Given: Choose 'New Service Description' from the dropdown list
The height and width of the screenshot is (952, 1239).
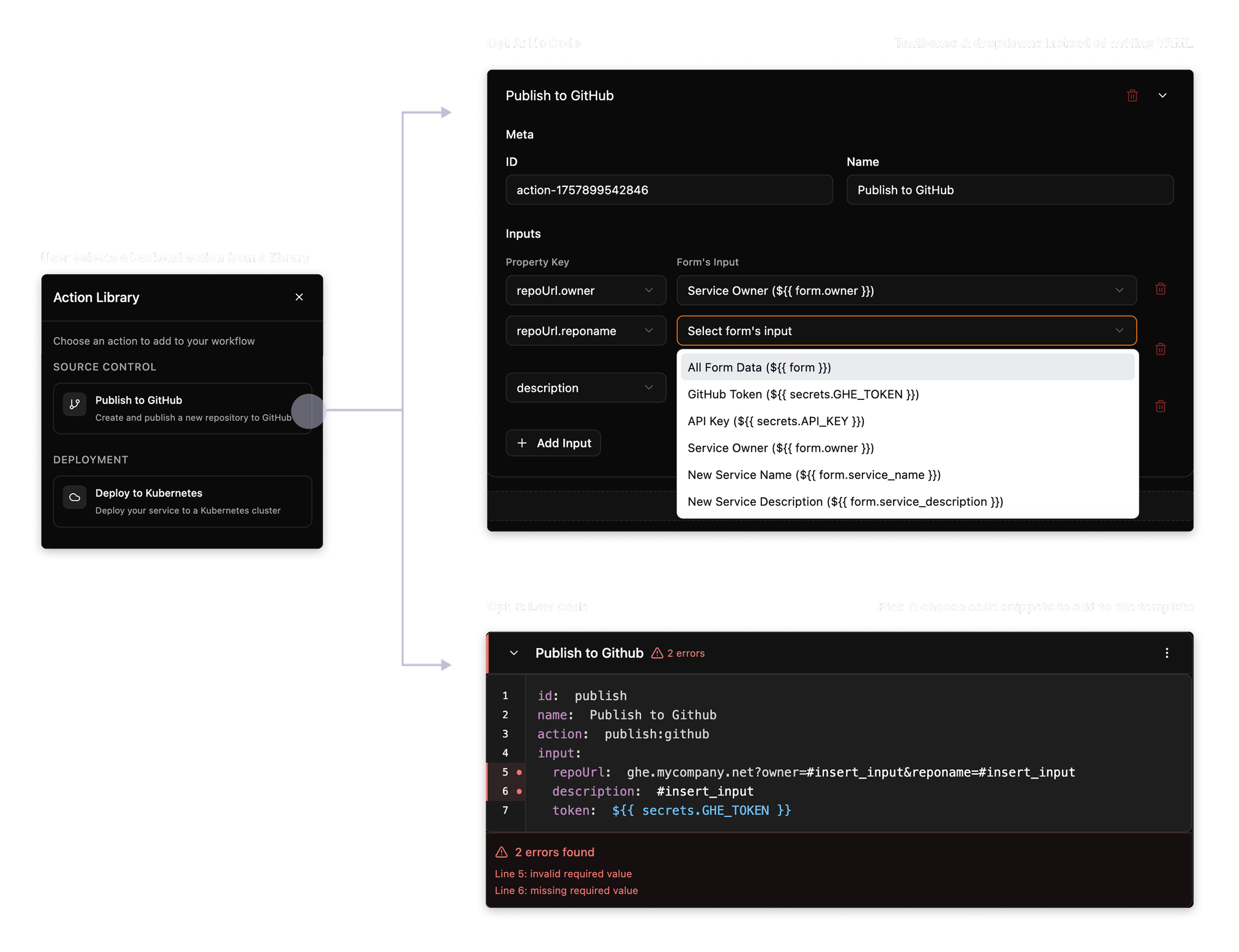Looking at the screenshot, I should (907, 502).
